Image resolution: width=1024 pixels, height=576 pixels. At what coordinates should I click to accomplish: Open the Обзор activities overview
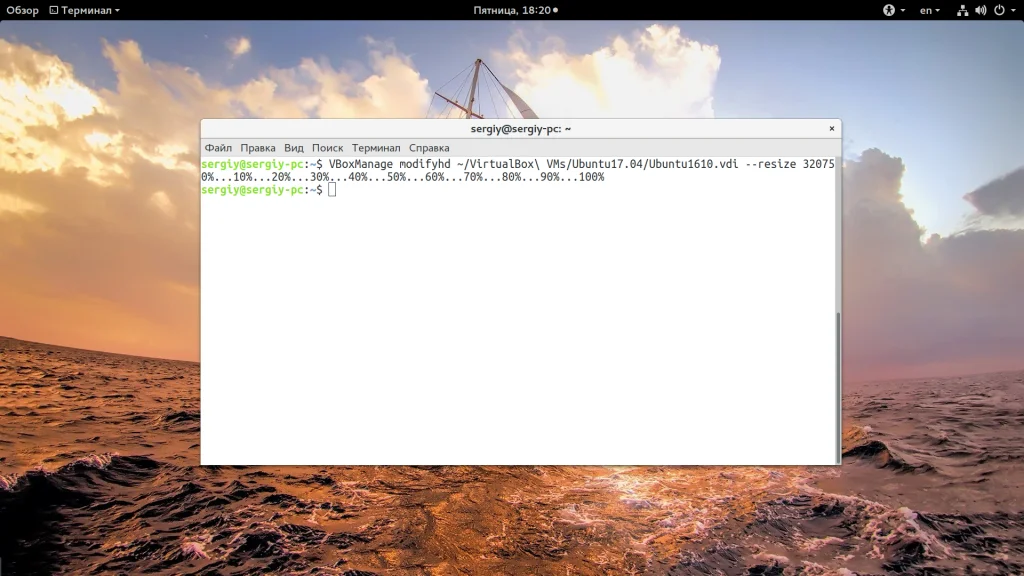[22, 10]
